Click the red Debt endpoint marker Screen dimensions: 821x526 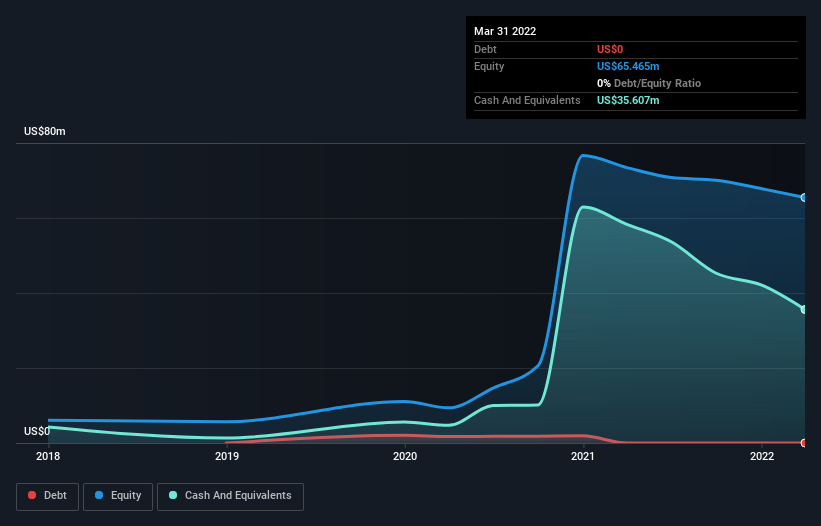[x=804, y=443]
